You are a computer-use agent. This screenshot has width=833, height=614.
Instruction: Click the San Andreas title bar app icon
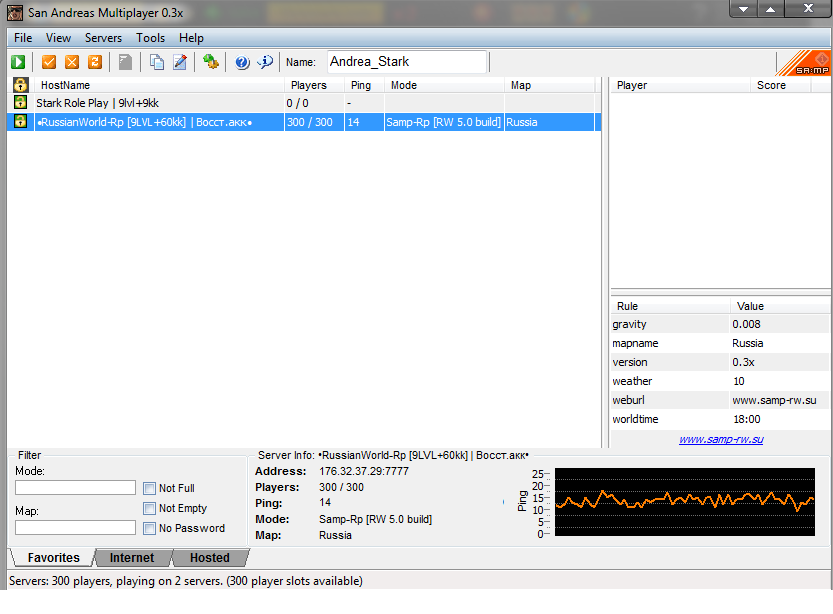pos(15,13)
